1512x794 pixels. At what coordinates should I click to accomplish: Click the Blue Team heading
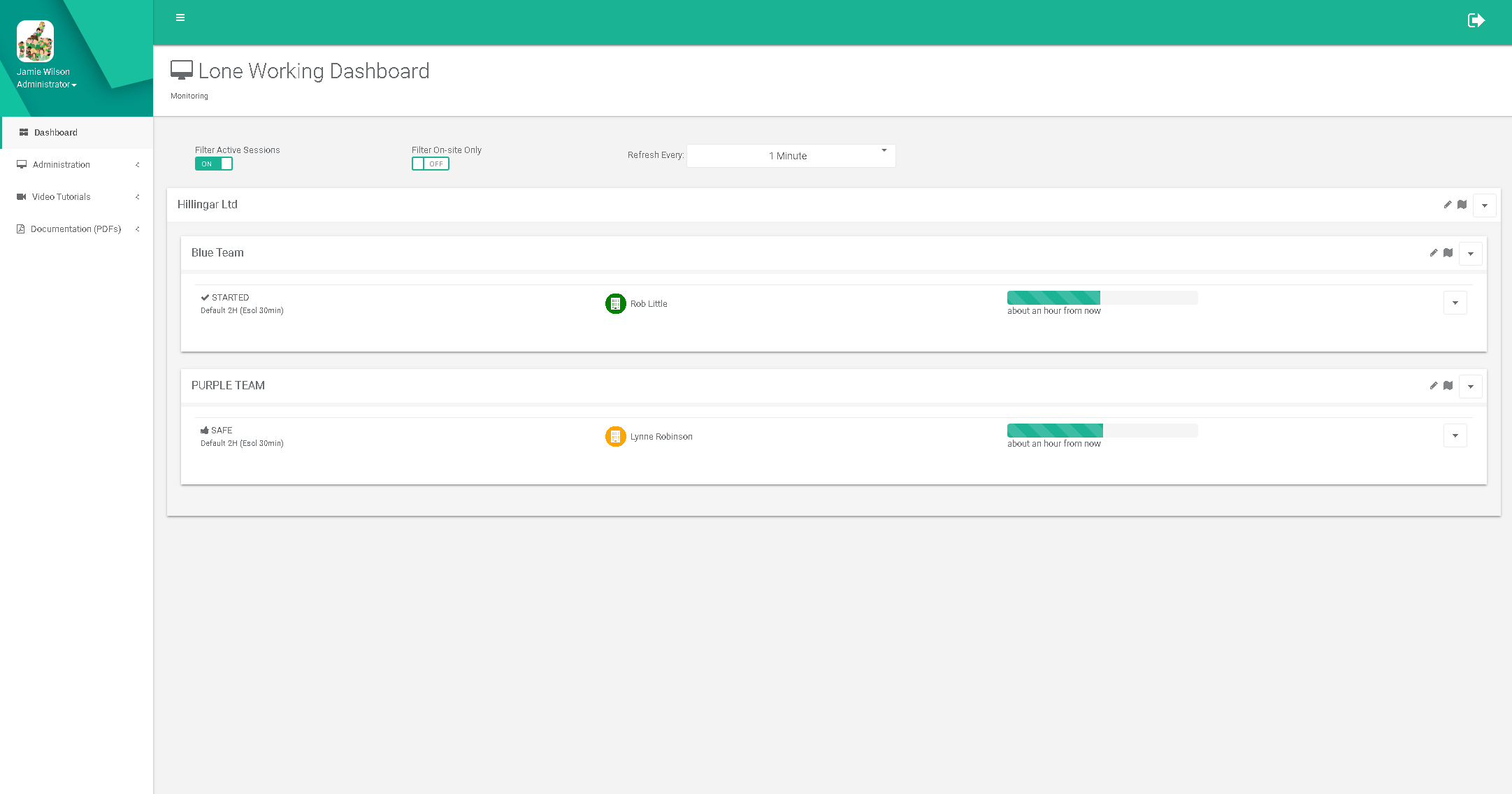pyautogui.click(x=217, y=253)
